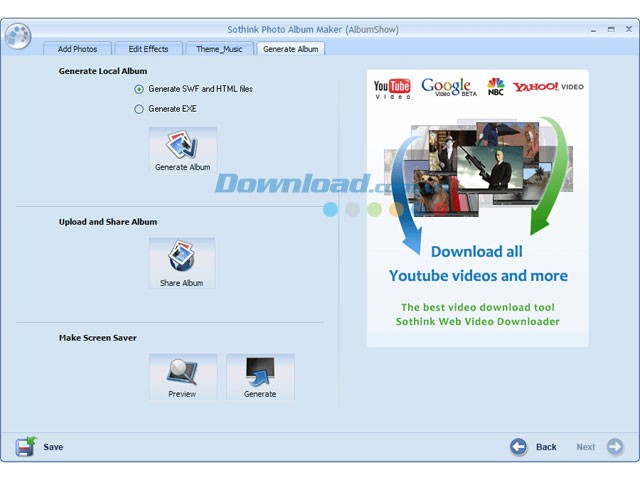The height and width of the screenshot is (480, 640).
Task: Click the greyed Next text button
Action: (586, 447)
